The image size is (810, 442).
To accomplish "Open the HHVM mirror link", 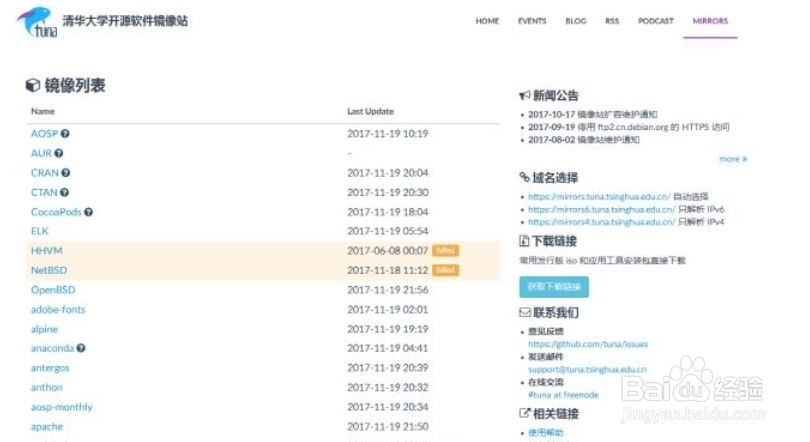I will pyautogui.click(x=46, y=251).
